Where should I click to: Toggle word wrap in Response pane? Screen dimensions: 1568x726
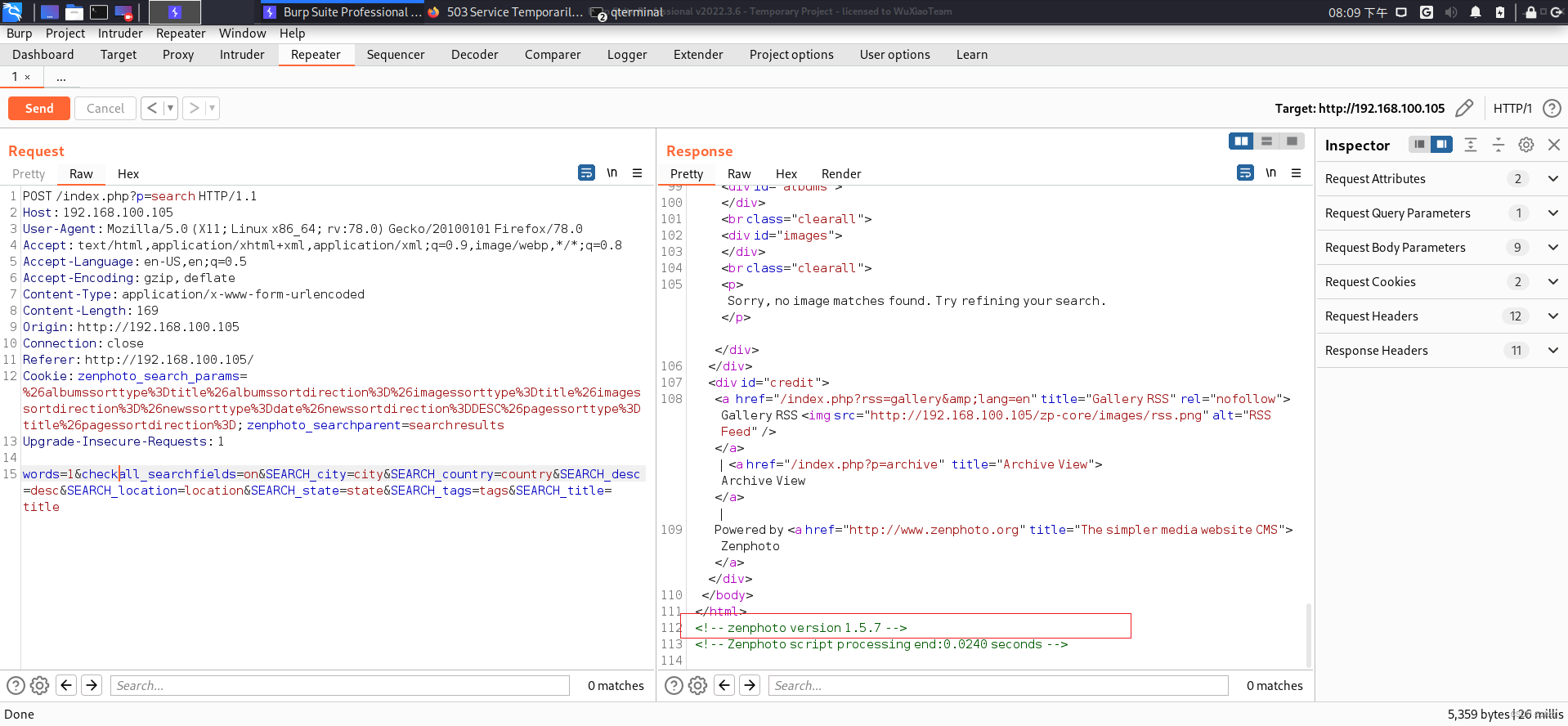coord(1245,173)
